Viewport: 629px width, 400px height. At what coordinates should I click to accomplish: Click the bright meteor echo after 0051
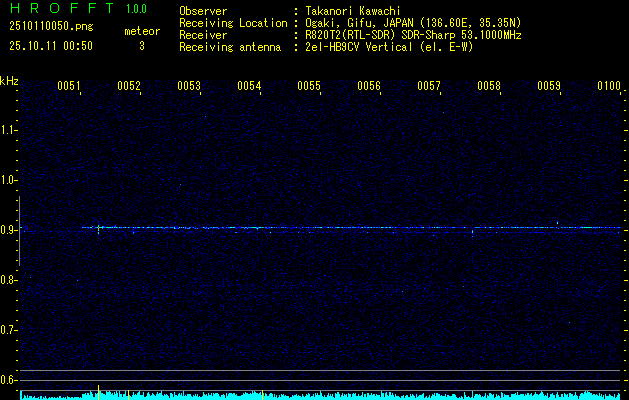pos(98,228)
